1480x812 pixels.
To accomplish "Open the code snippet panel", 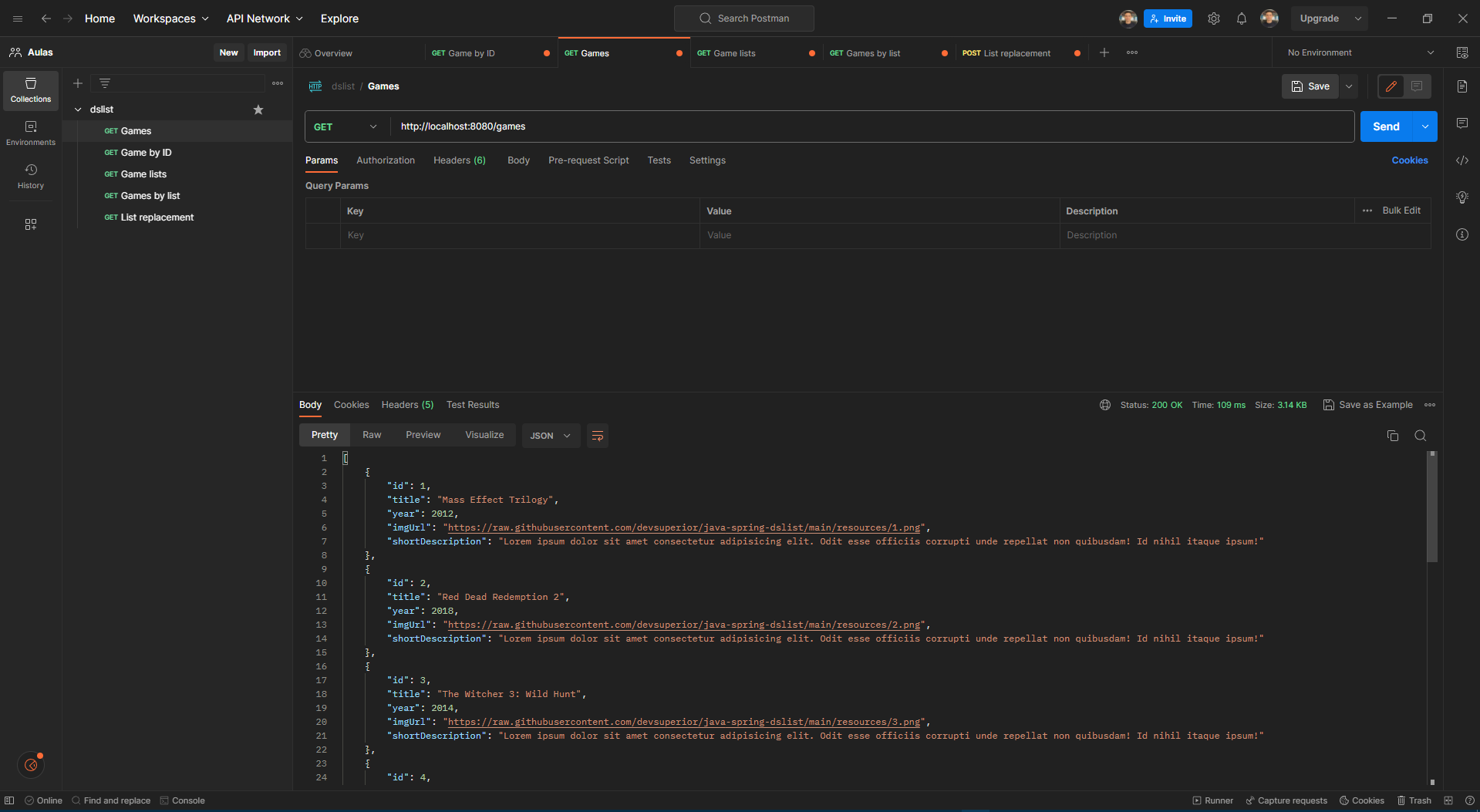I will 1461,160.
